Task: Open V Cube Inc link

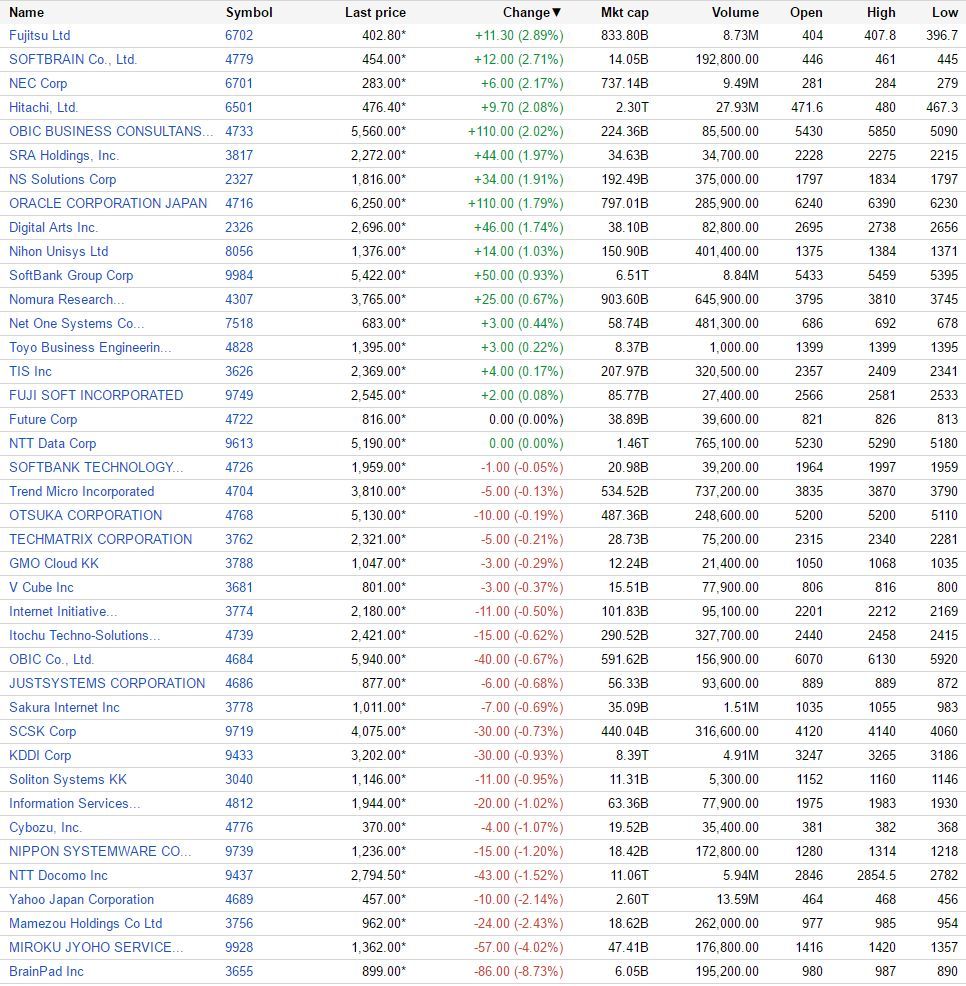Action: (41, 587)
